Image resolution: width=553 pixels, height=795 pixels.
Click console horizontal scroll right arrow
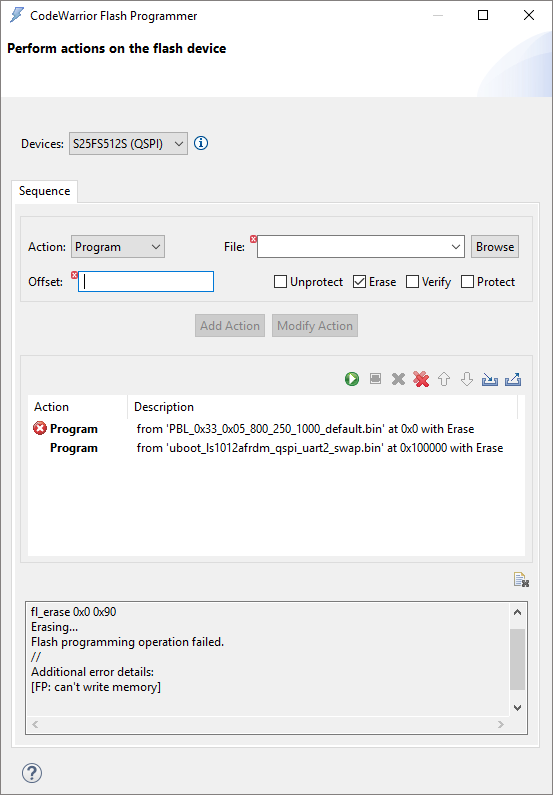501,725
